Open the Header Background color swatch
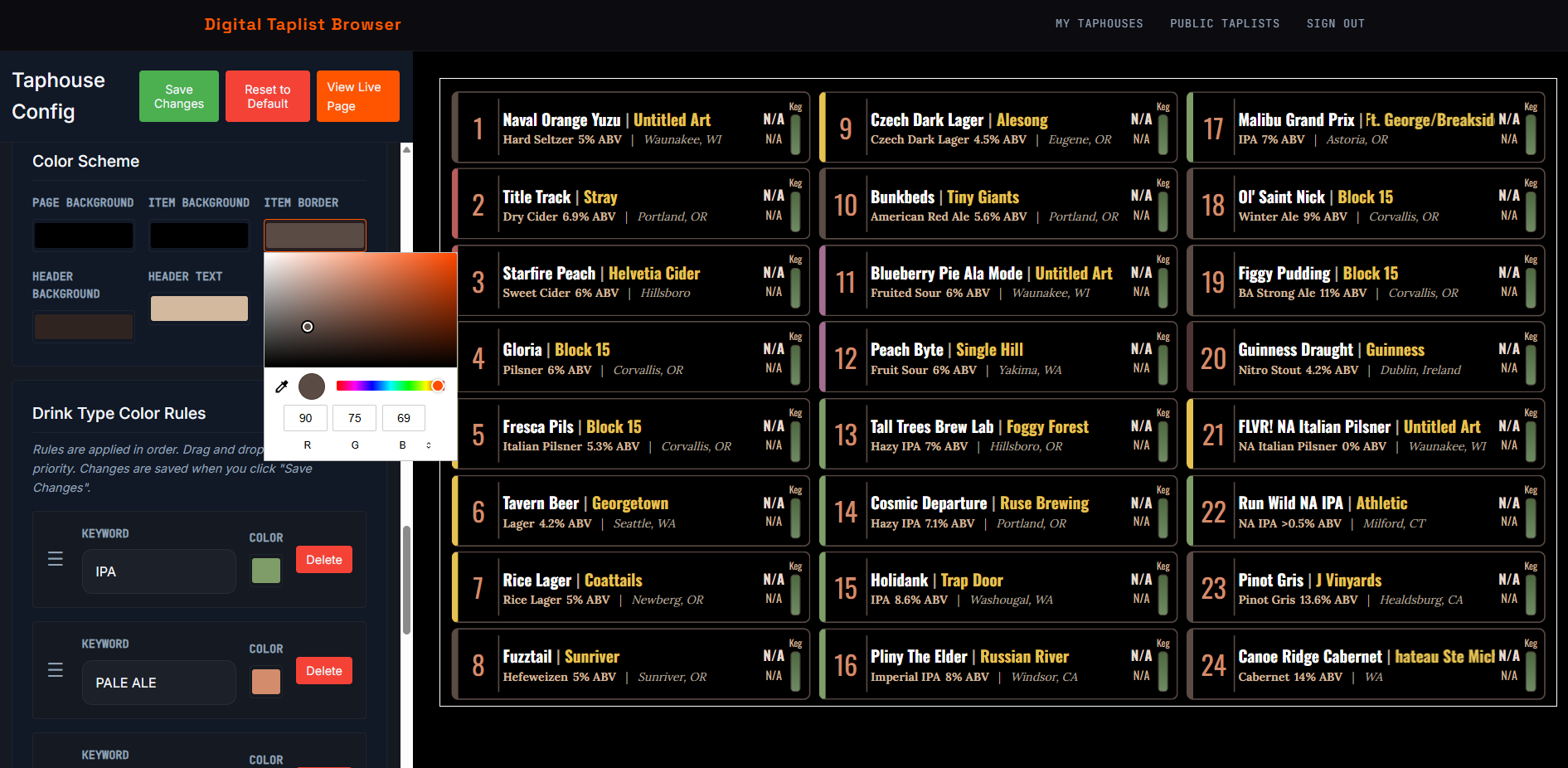The image size is (1568, 768). pos(83,327)
